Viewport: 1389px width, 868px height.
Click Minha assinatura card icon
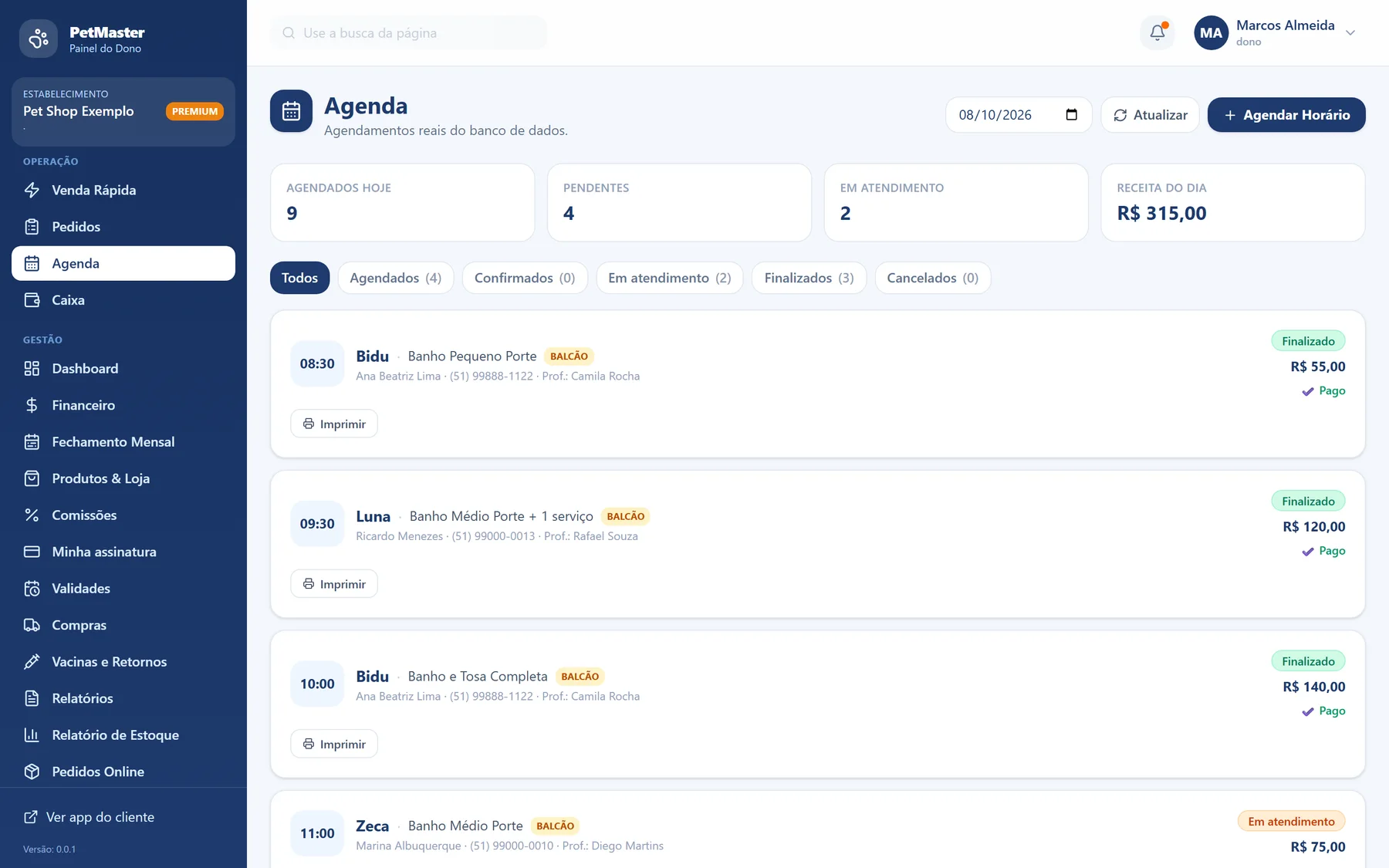point(32,552)
